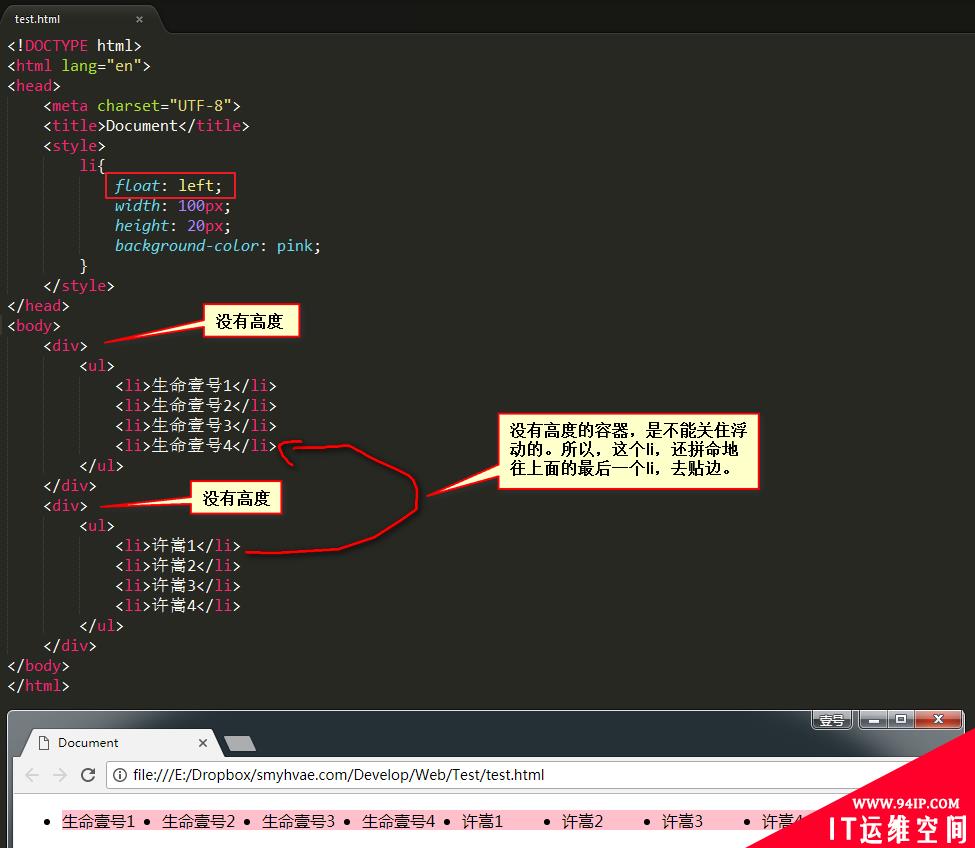Close the browser window
The image size is (975, 848).
[x=939, y=720]
